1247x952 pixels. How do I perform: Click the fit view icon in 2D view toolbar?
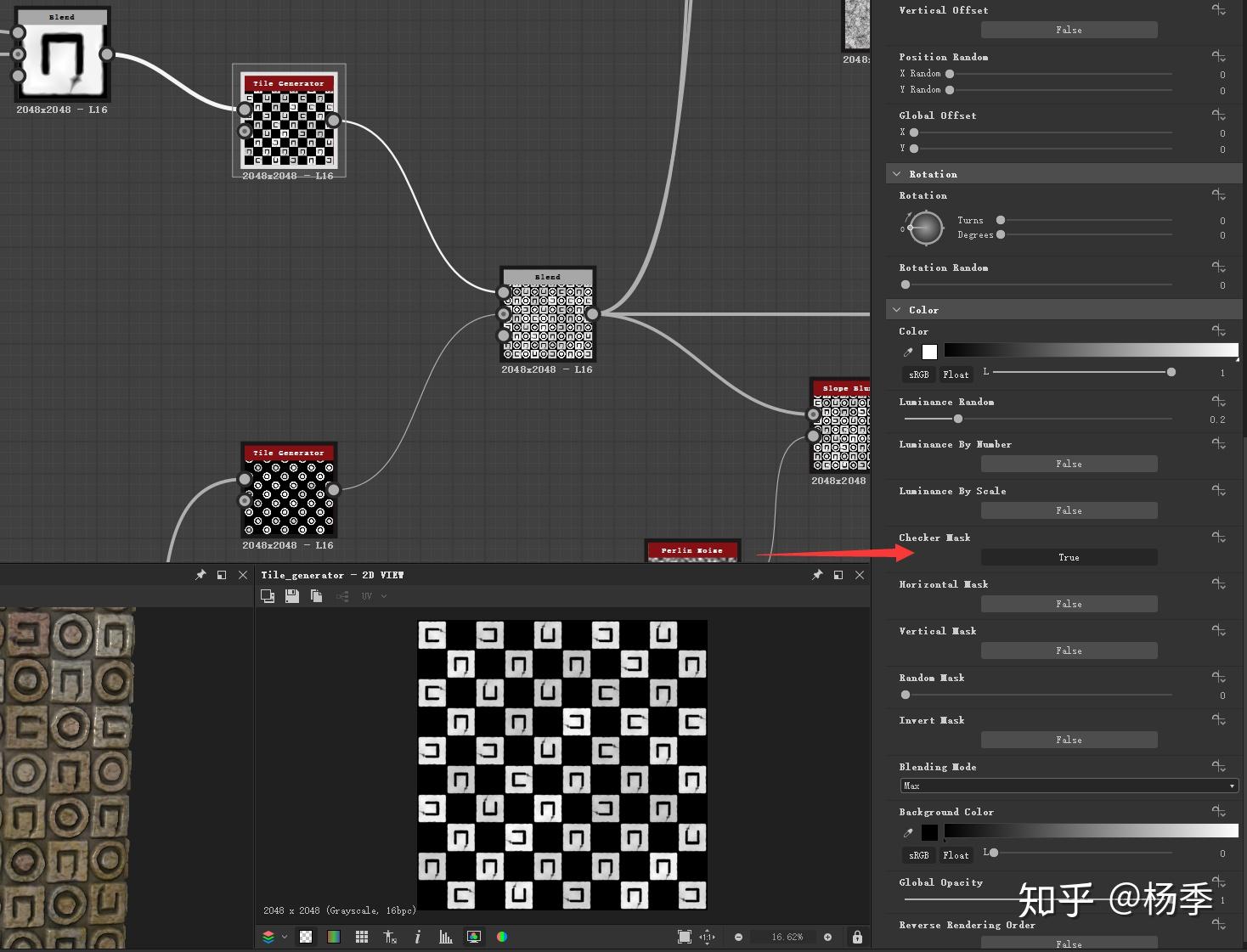(685, 936)
